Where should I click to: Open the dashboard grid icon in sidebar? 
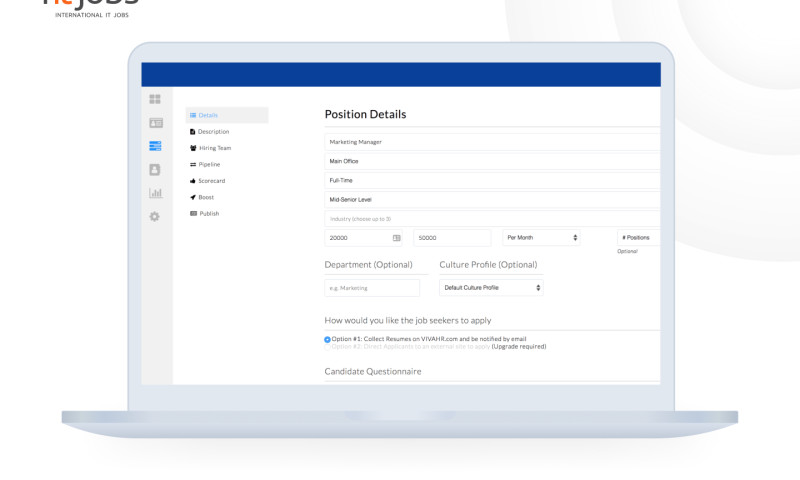point(155,99)
